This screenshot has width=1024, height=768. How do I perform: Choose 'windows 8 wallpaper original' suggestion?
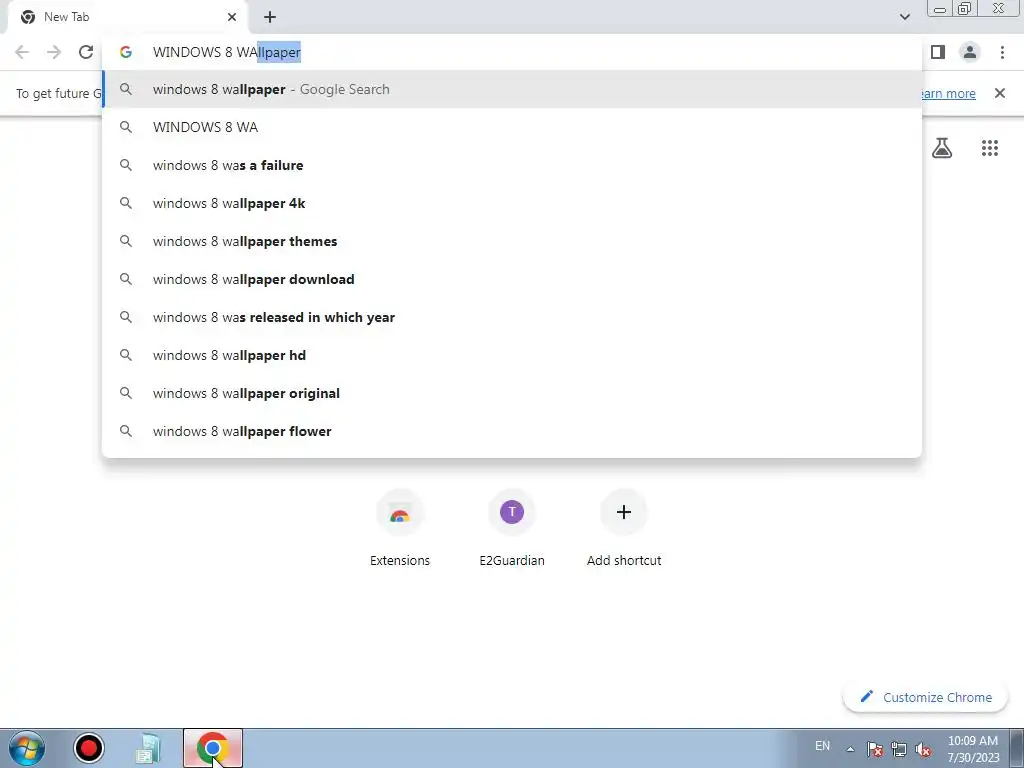coord(512,393)
